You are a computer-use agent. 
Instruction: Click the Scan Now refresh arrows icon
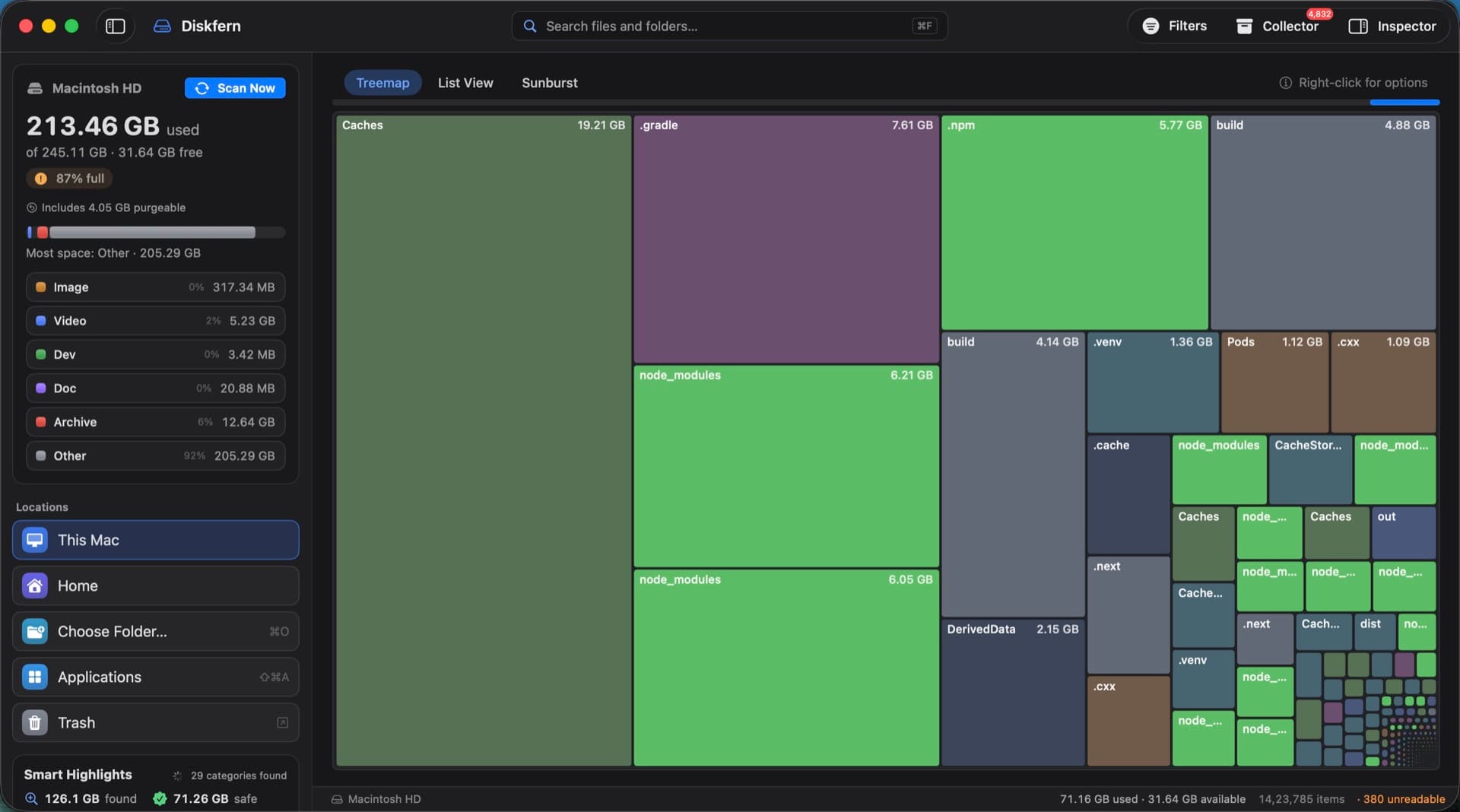click(x=202, y=88)
